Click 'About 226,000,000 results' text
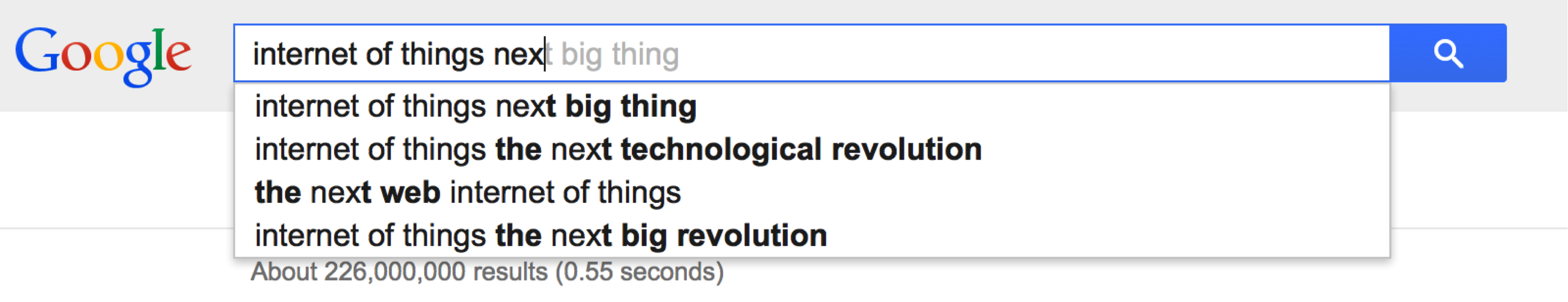This screenshot has width=1568, height=302. (x=398, y=272)
